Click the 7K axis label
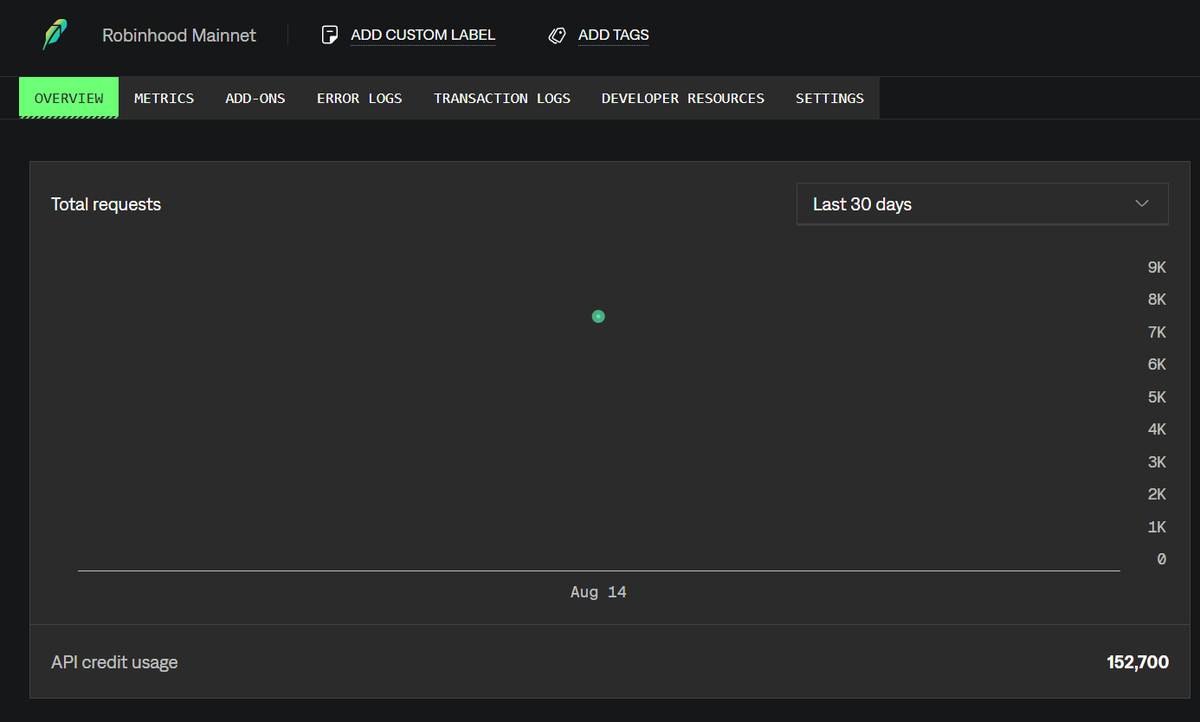 1157,333
